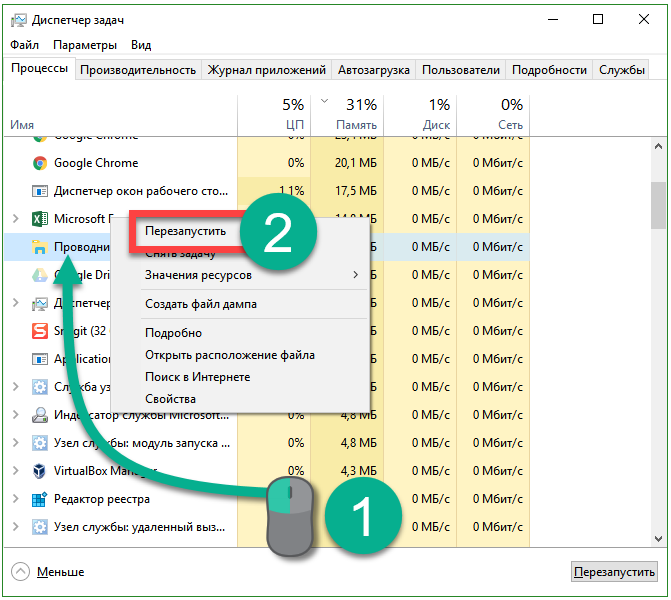Click the Редактор реестра icon
Screen dimensions: 671x600
point(40,499)
